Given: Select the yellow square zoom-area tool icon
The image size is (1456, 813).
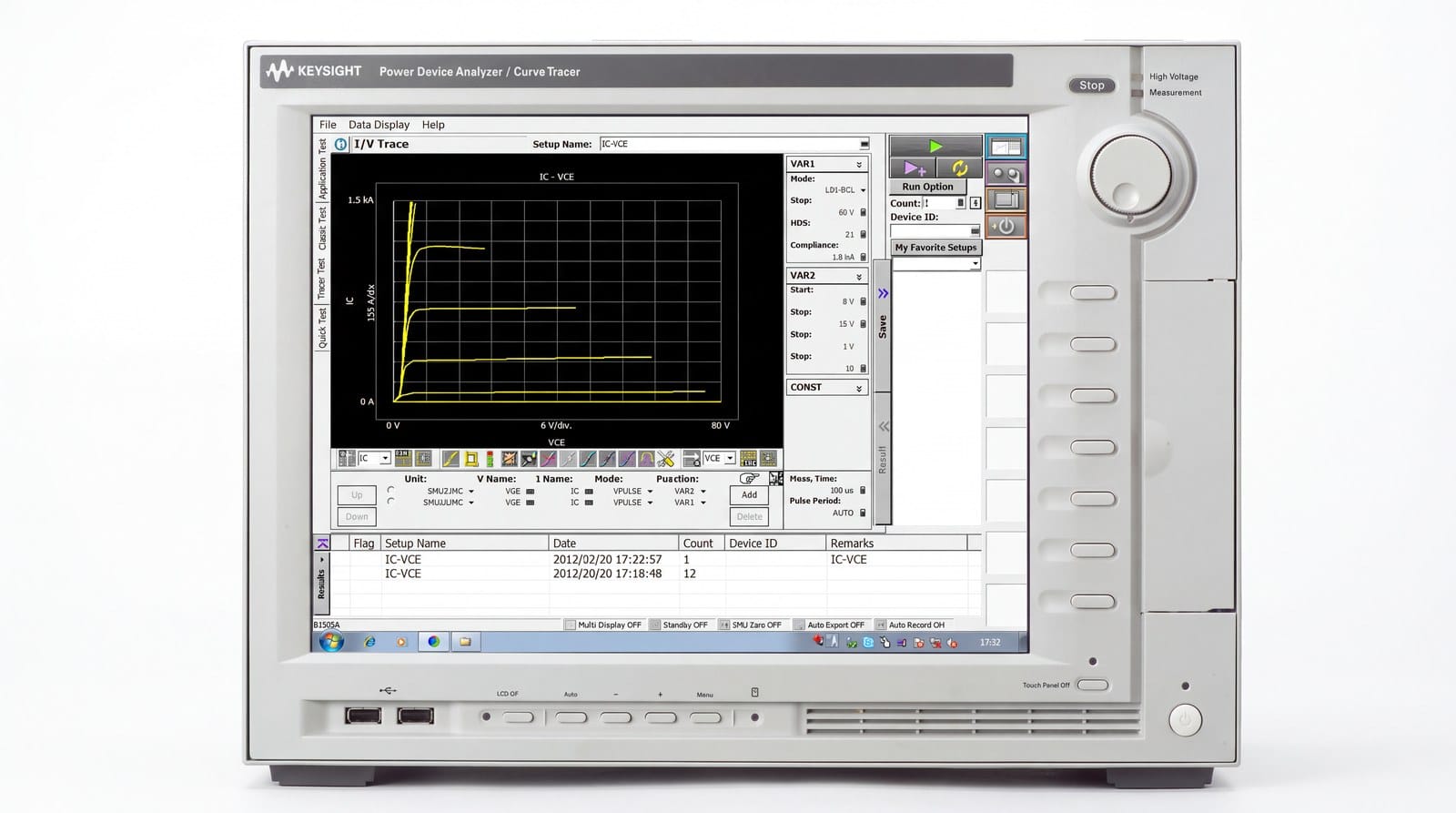Looking at the screenshot, I should click(x=471, y=459).
